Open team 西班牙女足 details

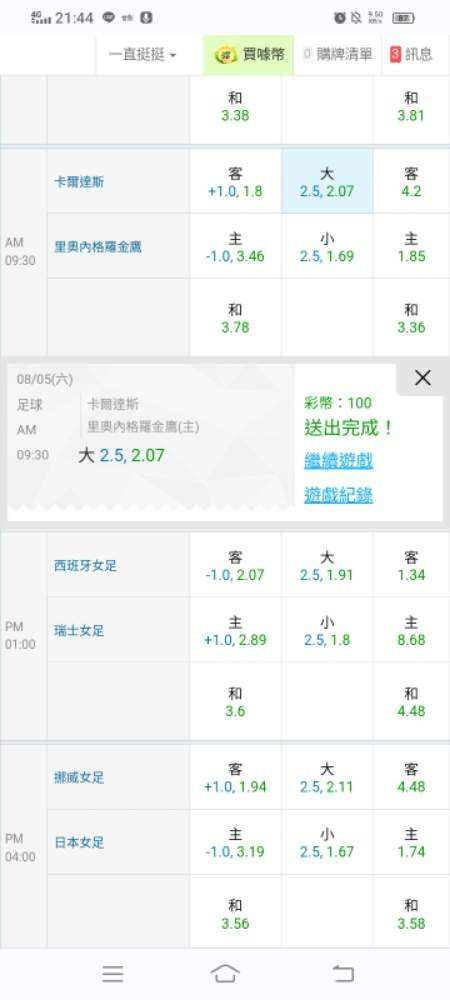(85, 566)
